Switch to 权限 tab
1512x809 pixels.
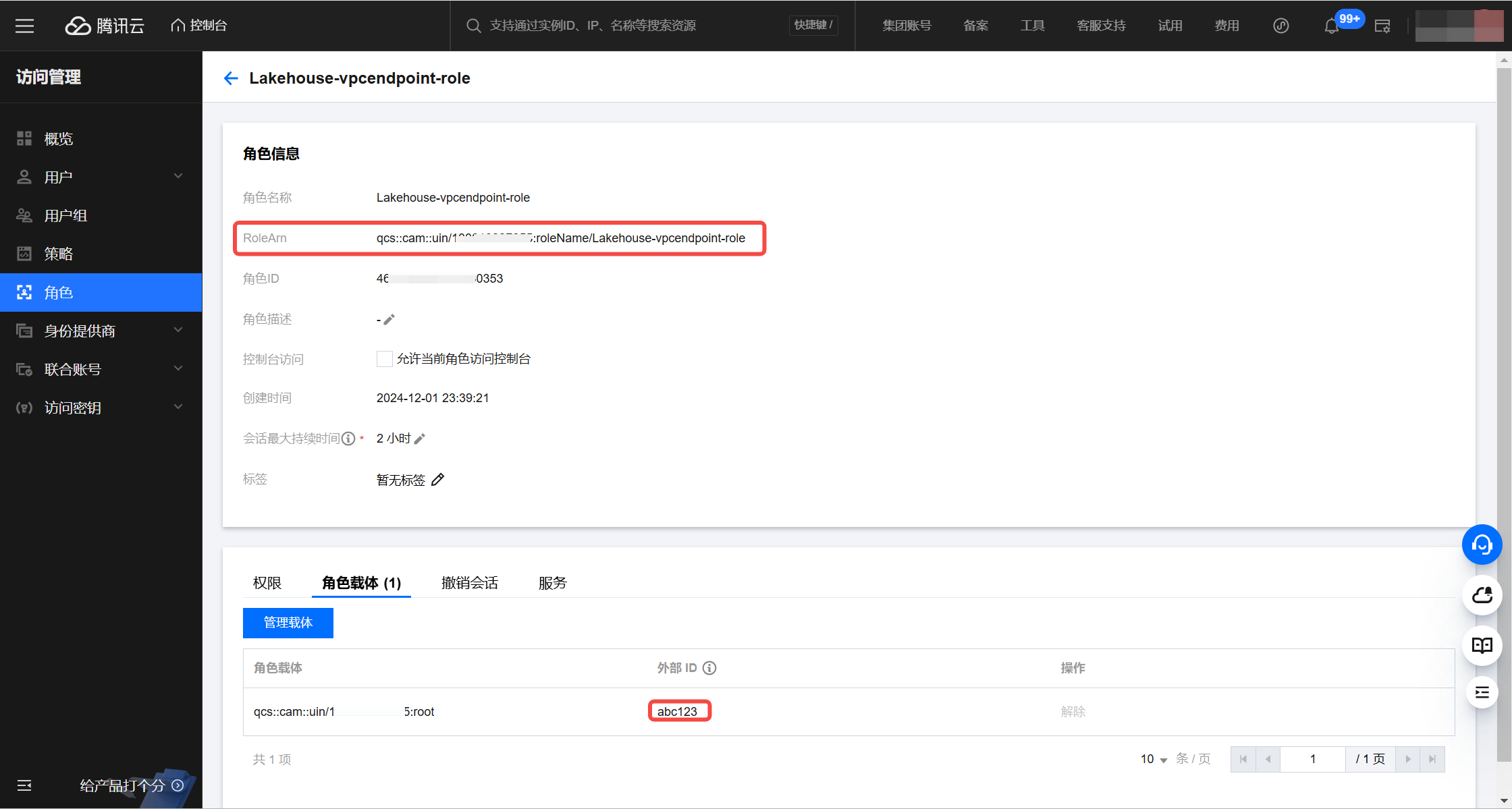tap(267, 583)
